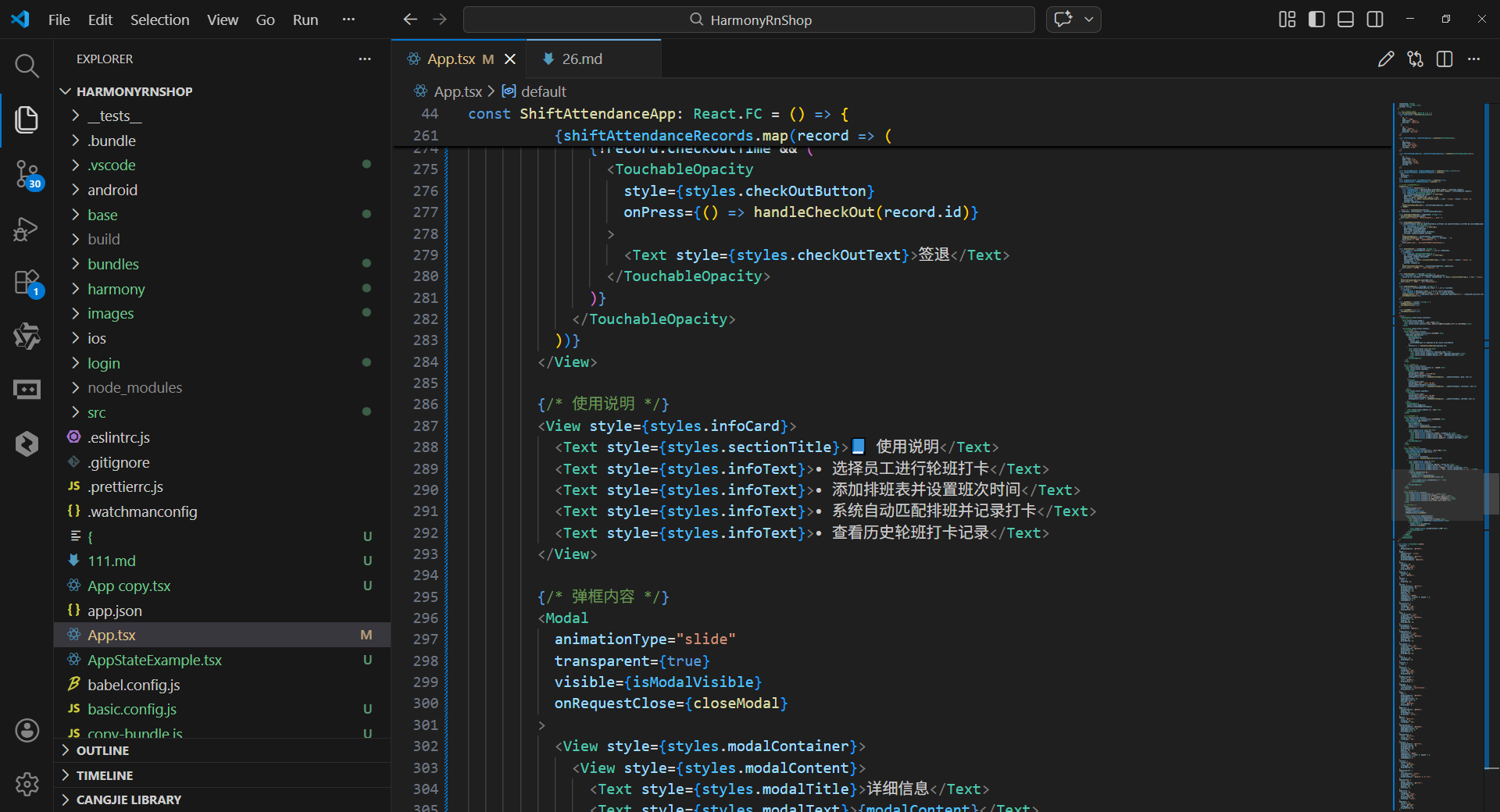Go forward with the right arrow
Image resolution: width=1500 pixels, height=812 pixels.
(x=440, y=20)
